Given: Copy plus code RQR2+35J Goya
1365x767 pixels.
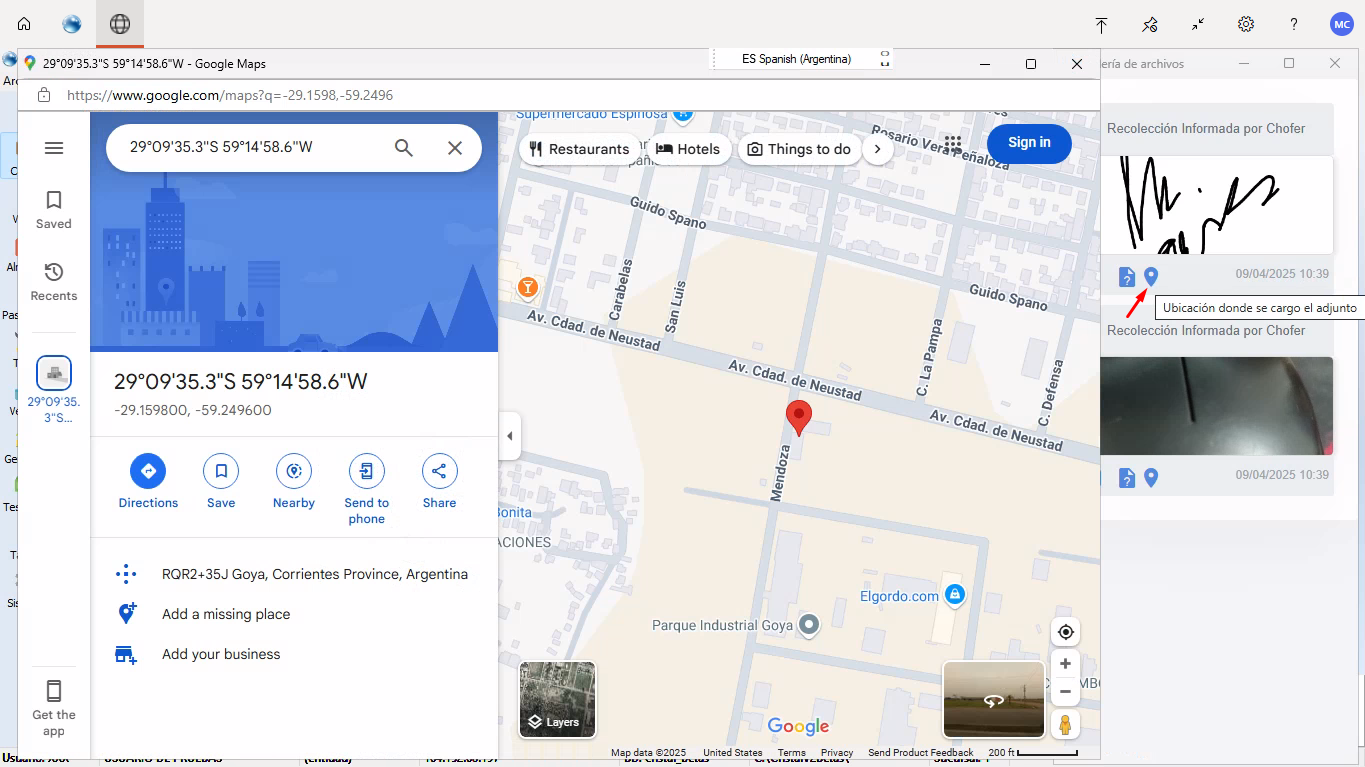Looking at the screenshot, I should [294, 574].
